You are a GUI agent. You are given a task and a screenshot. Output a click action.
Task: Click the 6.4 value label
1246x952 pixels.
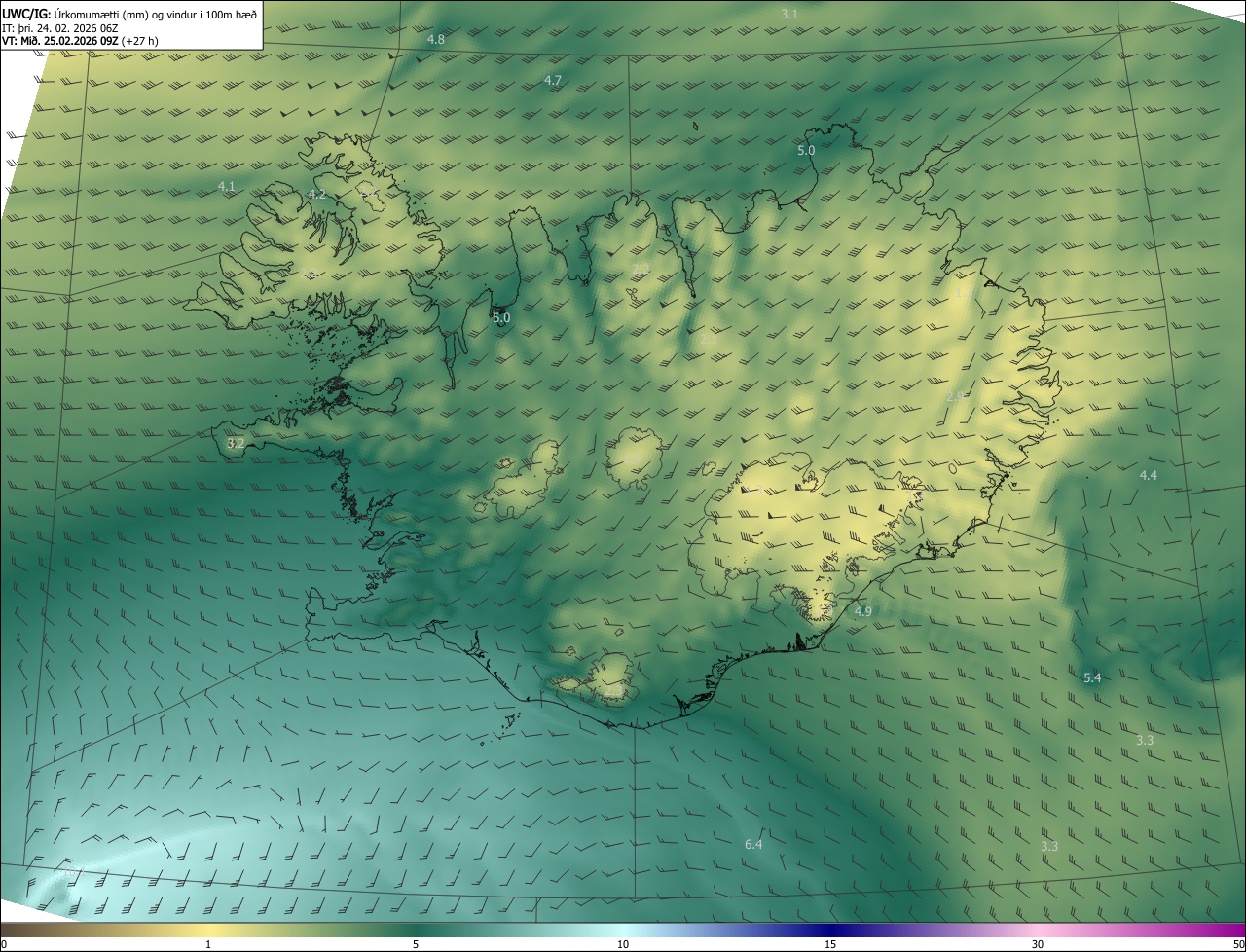(753, 844)
